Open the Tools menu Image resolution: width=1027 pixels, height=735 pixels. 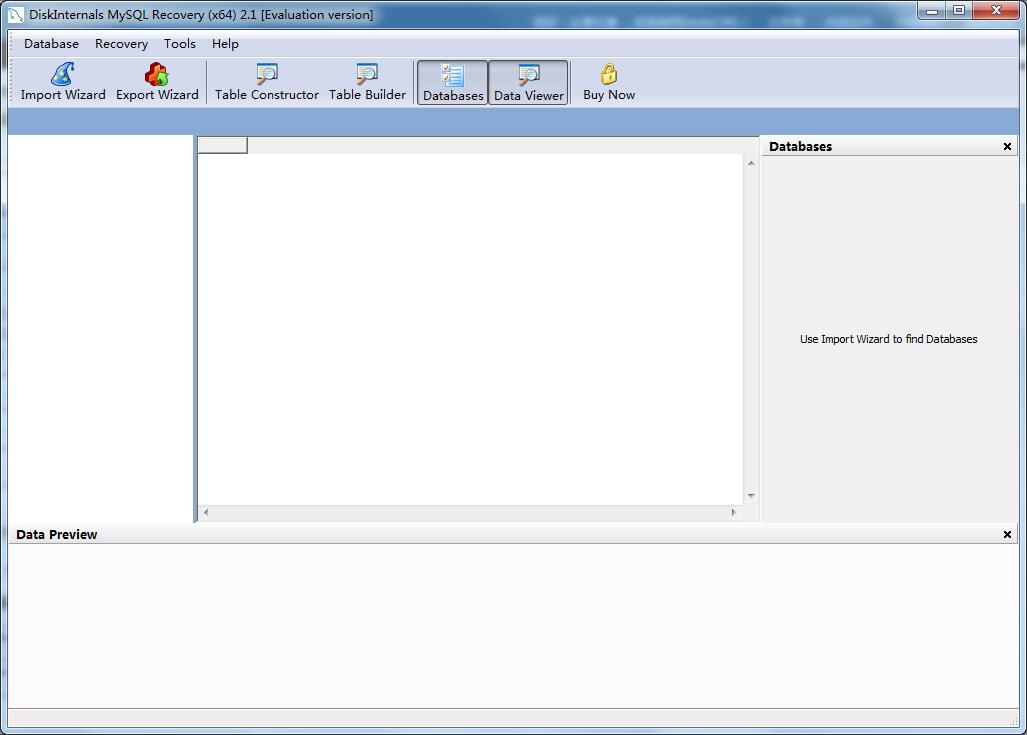tap(180, 44)
